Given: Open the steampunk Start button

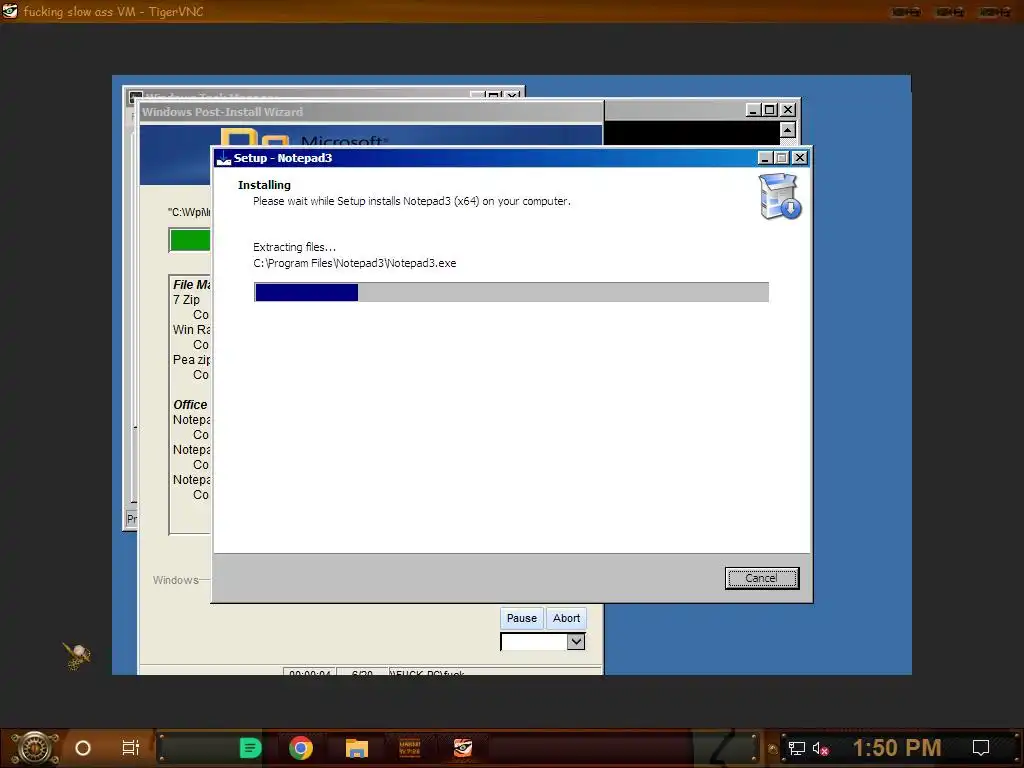Looking at the screenshot, I should pos(35,748).
